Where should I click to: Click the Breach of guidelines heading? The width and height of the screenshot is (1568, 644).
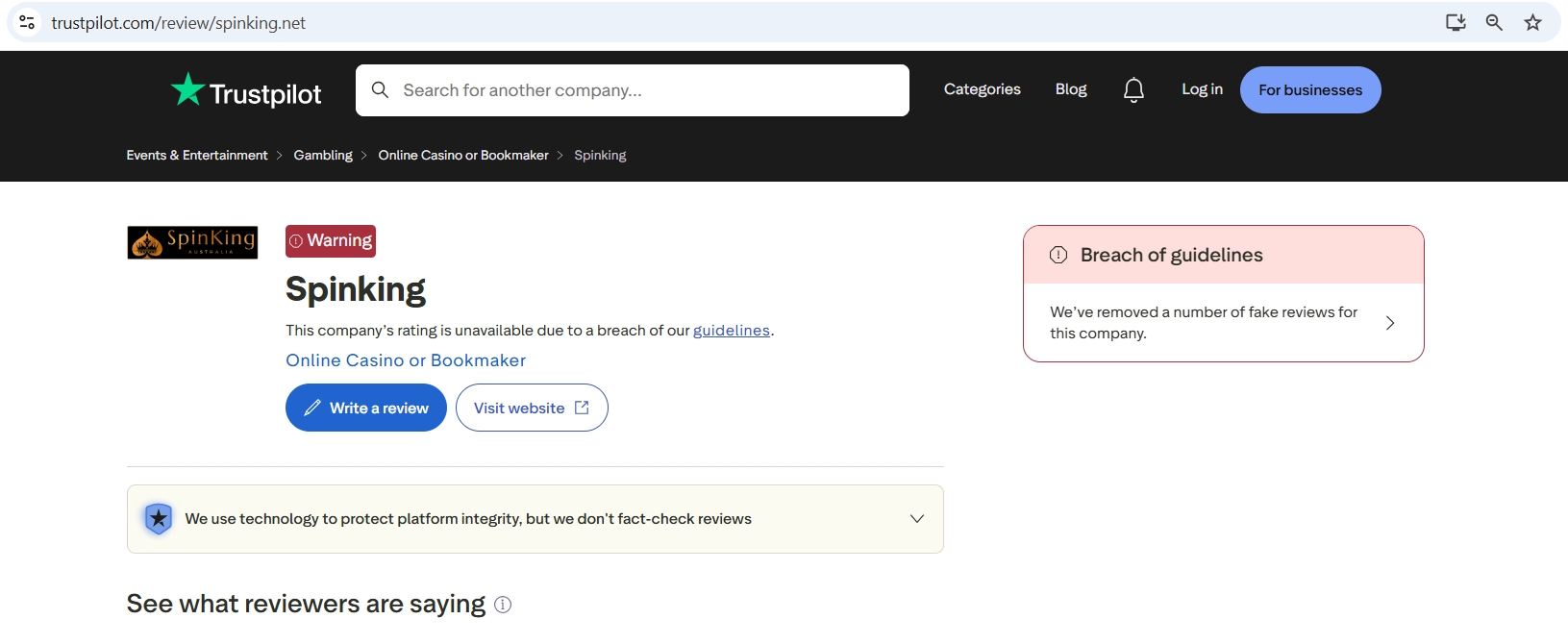pyautogui.click(x=1172, y=255)
